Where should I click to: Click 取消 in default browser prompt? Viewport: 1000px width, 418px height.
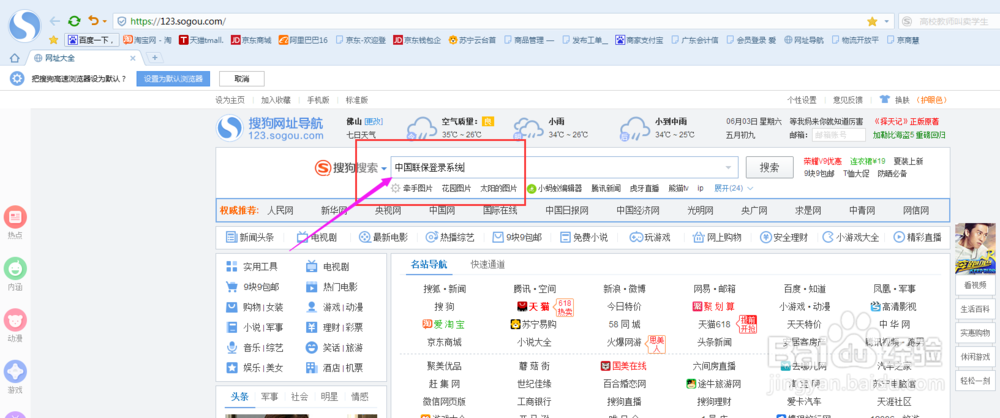pos(242,78)
